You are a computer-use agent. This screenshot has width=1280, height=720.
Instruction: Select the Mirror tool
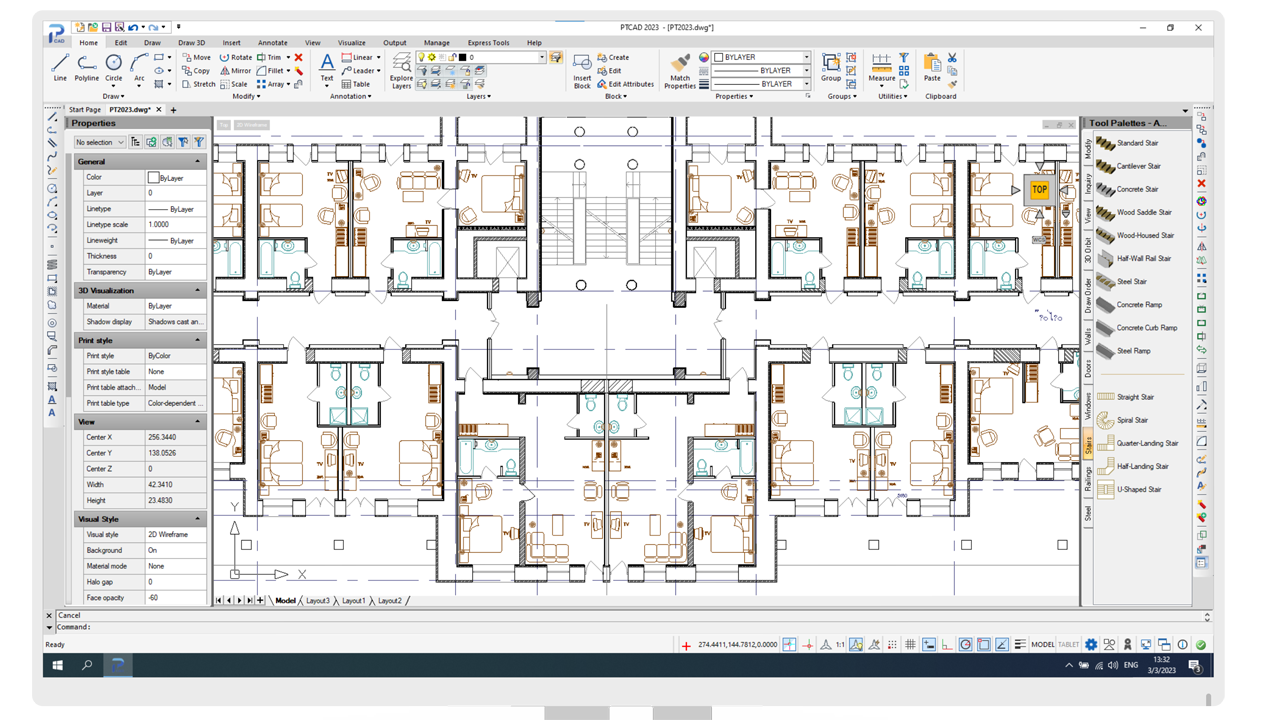pyautogui.click(x=238, y=70)
